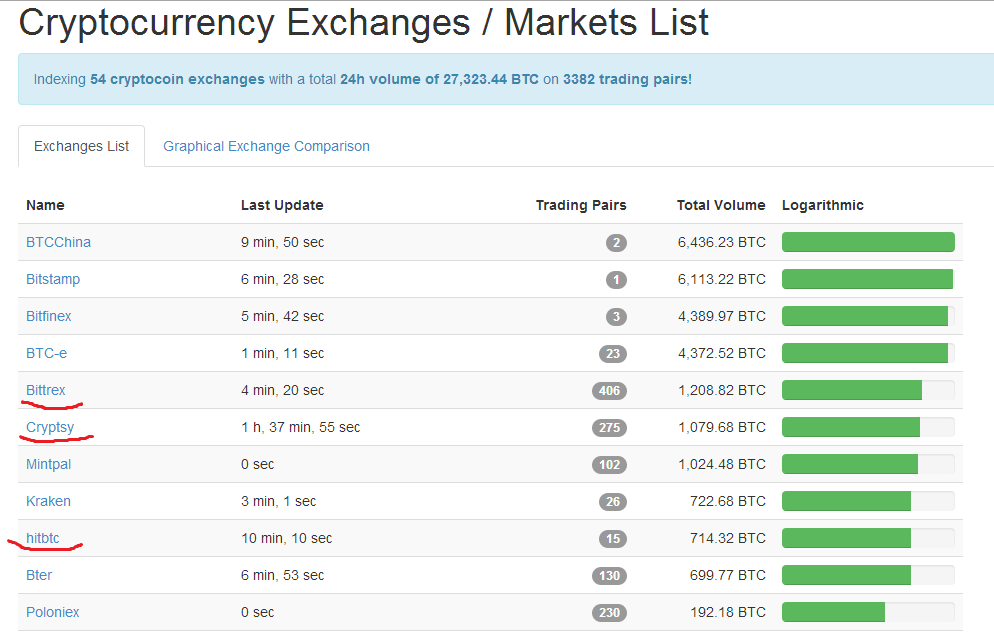The height and width of the screenshot is (632, 994).
Task: Click the 1,079.68 BTC volume value
Action: click(x=721, y=427)
